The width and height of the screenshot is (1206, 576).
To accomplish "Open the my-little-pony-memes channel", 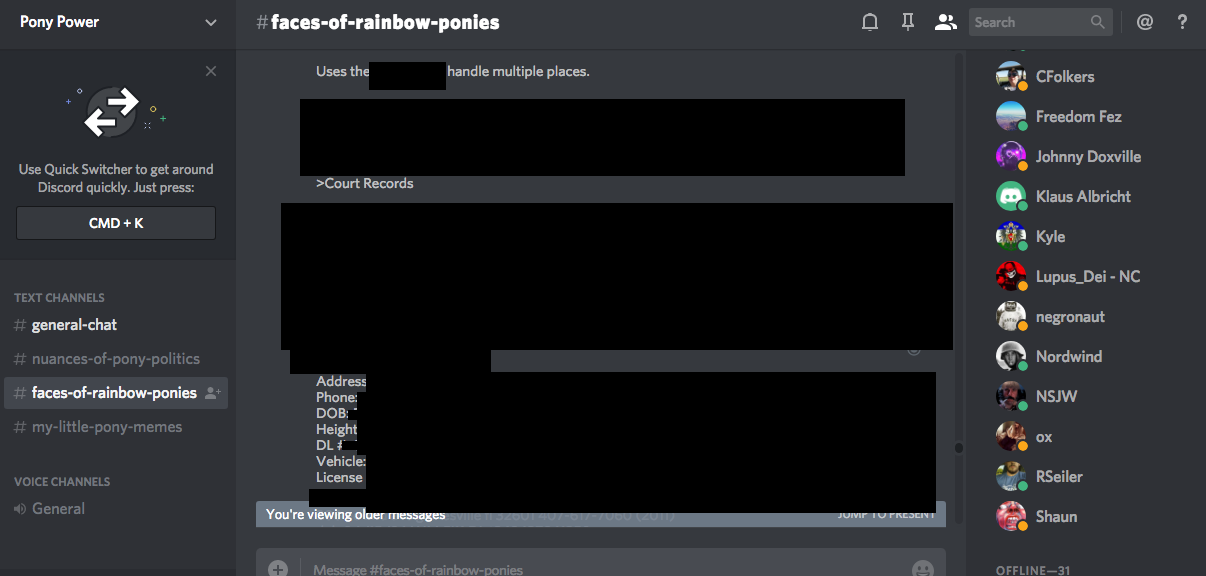I will coord(107,427).
